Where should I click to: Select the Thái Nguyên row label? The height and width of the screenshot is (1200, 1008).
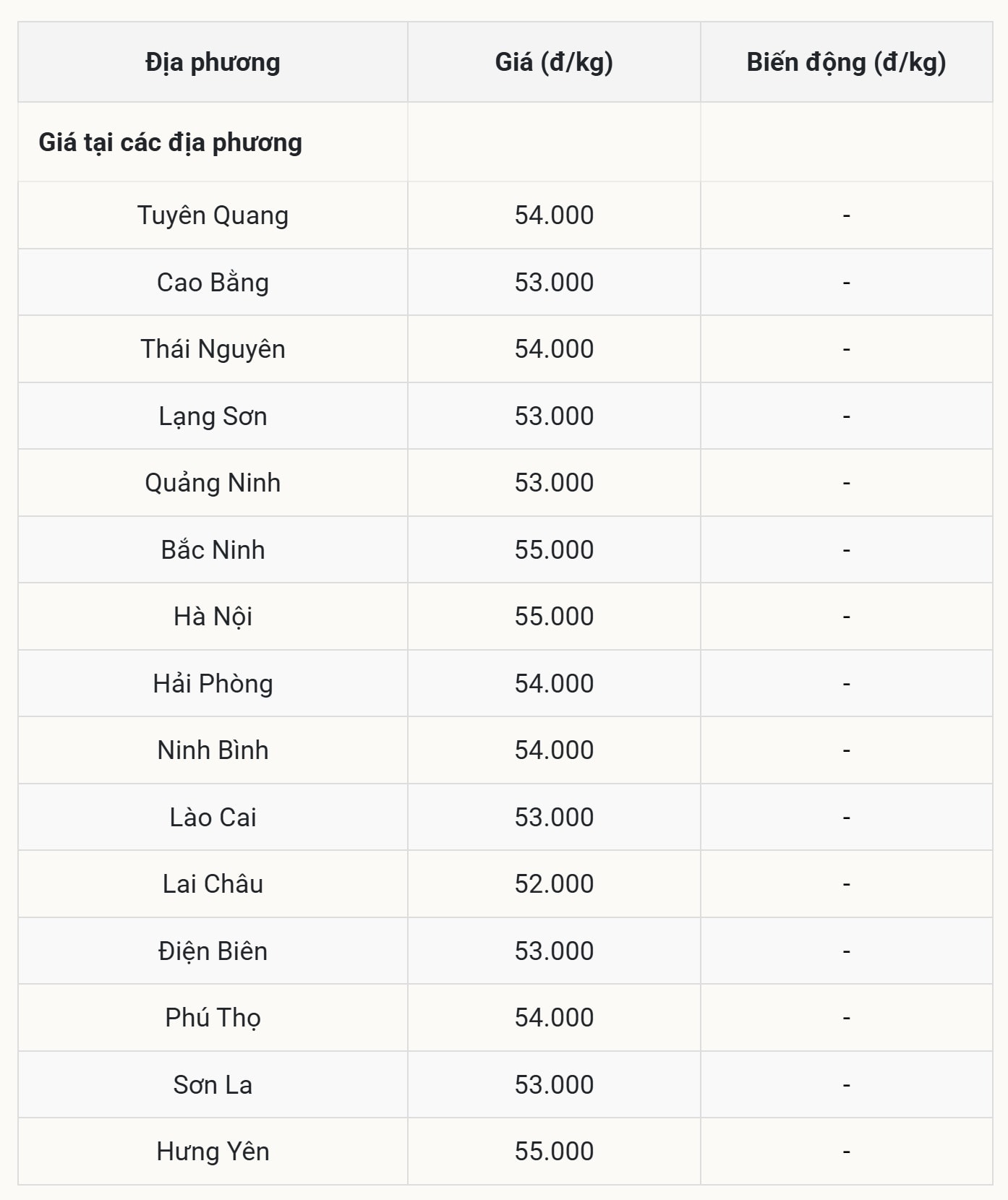[x=213, y=349]
